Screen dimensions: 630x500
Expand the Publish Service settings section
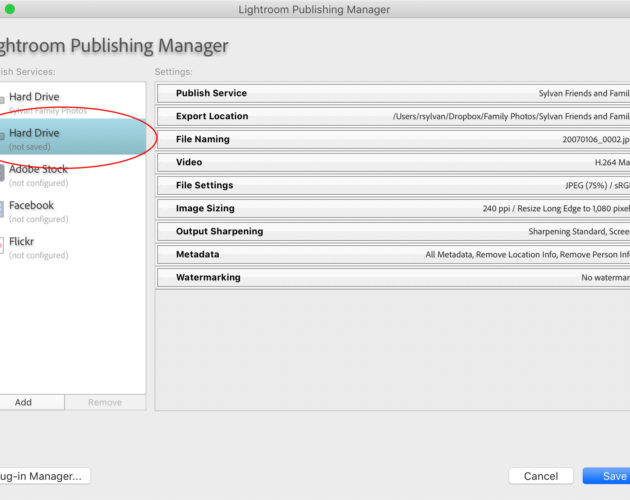tap(393, 93)
